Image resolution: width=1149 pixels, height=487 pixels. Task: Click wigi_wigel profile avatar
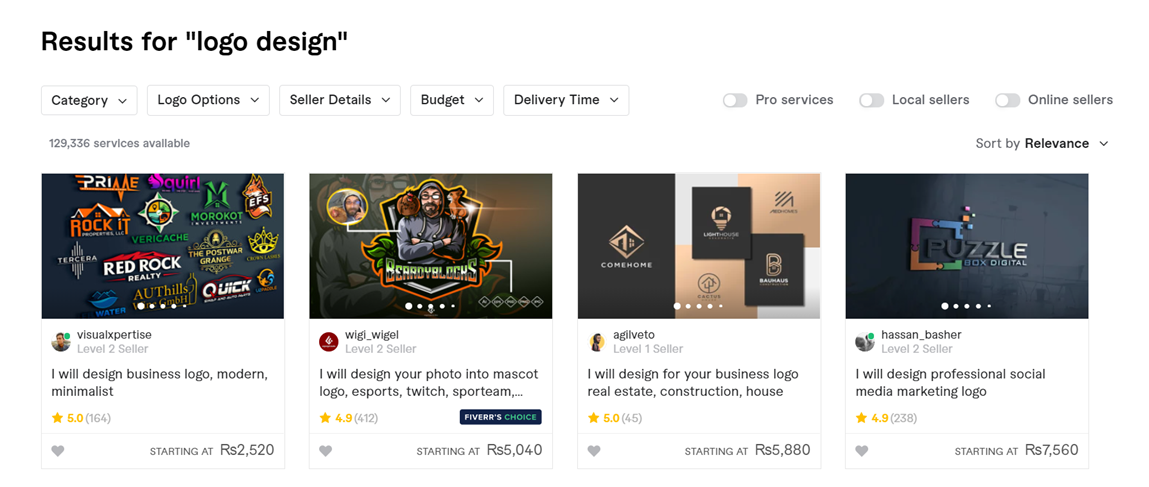tap(329, 342)
